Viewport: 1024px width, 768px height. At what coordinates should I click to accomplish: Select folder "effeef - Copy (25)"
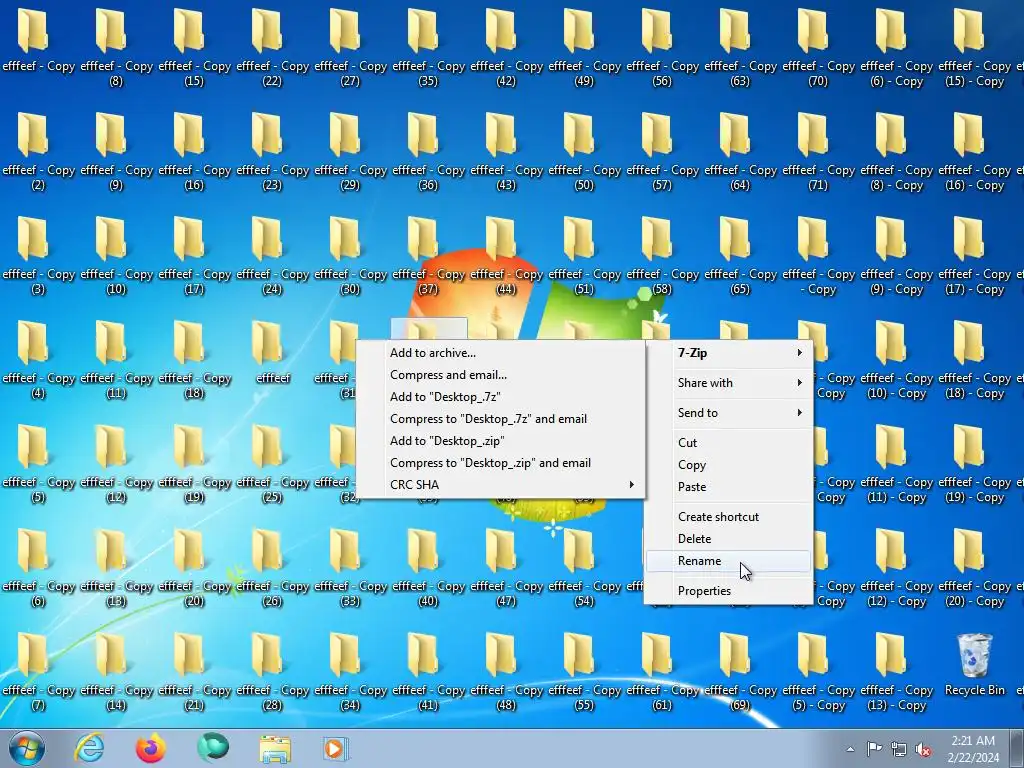pyautogui.click(x=272, y=464)
